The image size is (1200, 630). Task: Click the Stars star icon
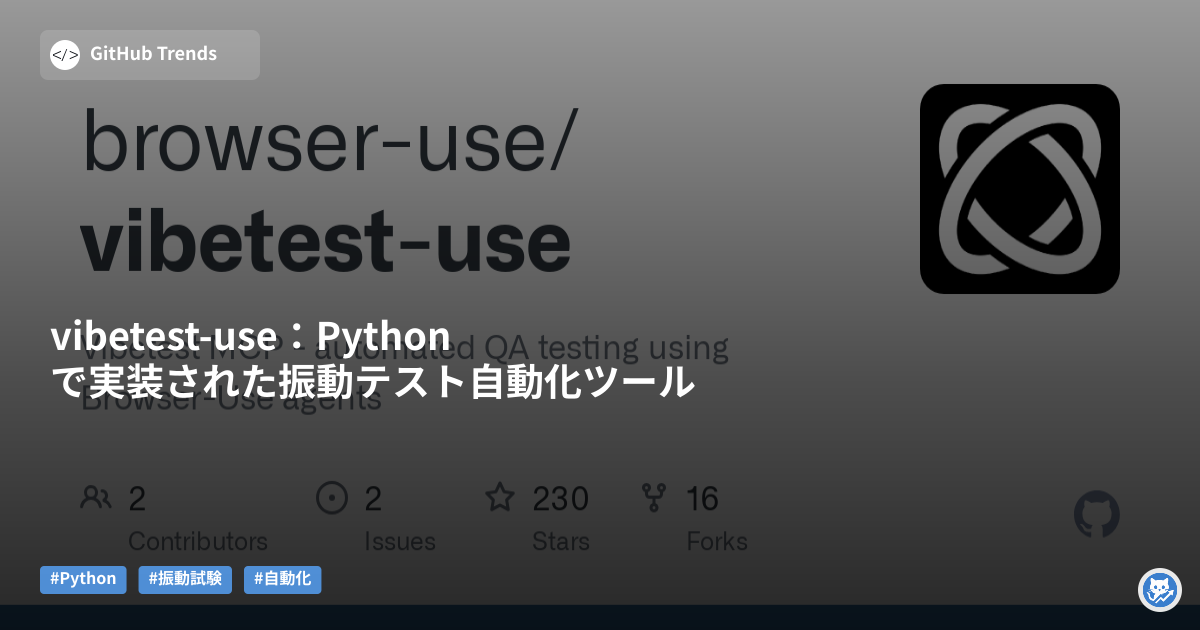tap(499, 497)
